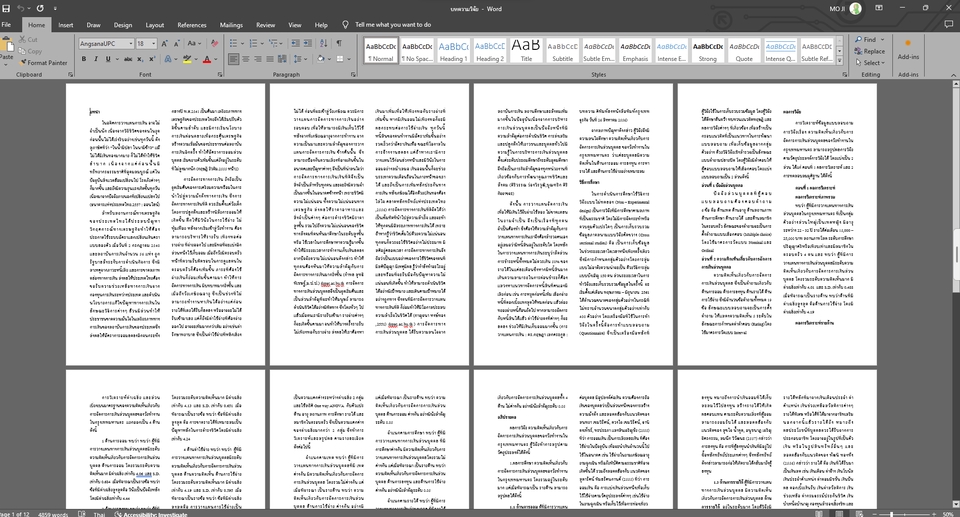This screenshot has width=960, height=517.
Task: Switch to the Layout tab
Action: (x=155, y=24)
